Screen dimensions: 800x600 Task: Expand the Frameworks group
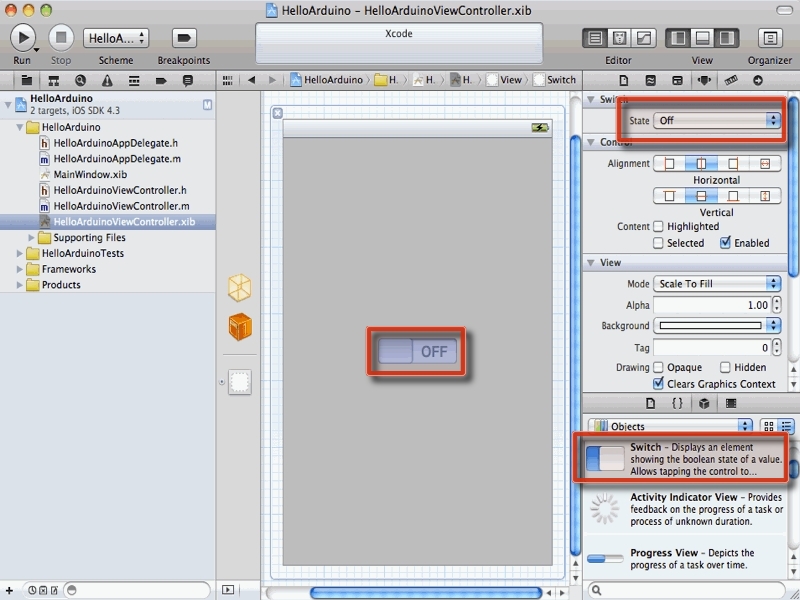click(19, 269)
